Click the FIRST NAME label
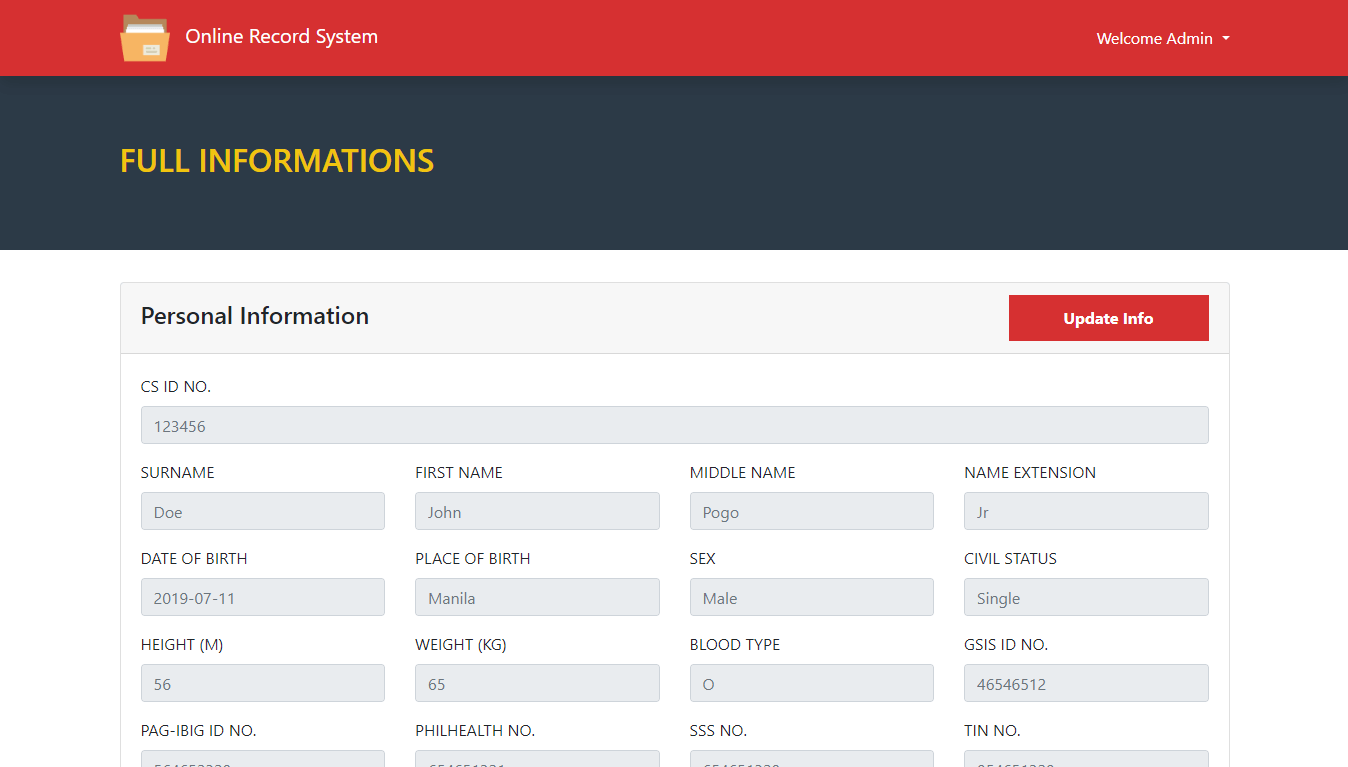Screen dimensions: 1348x767 click(459, 473)
